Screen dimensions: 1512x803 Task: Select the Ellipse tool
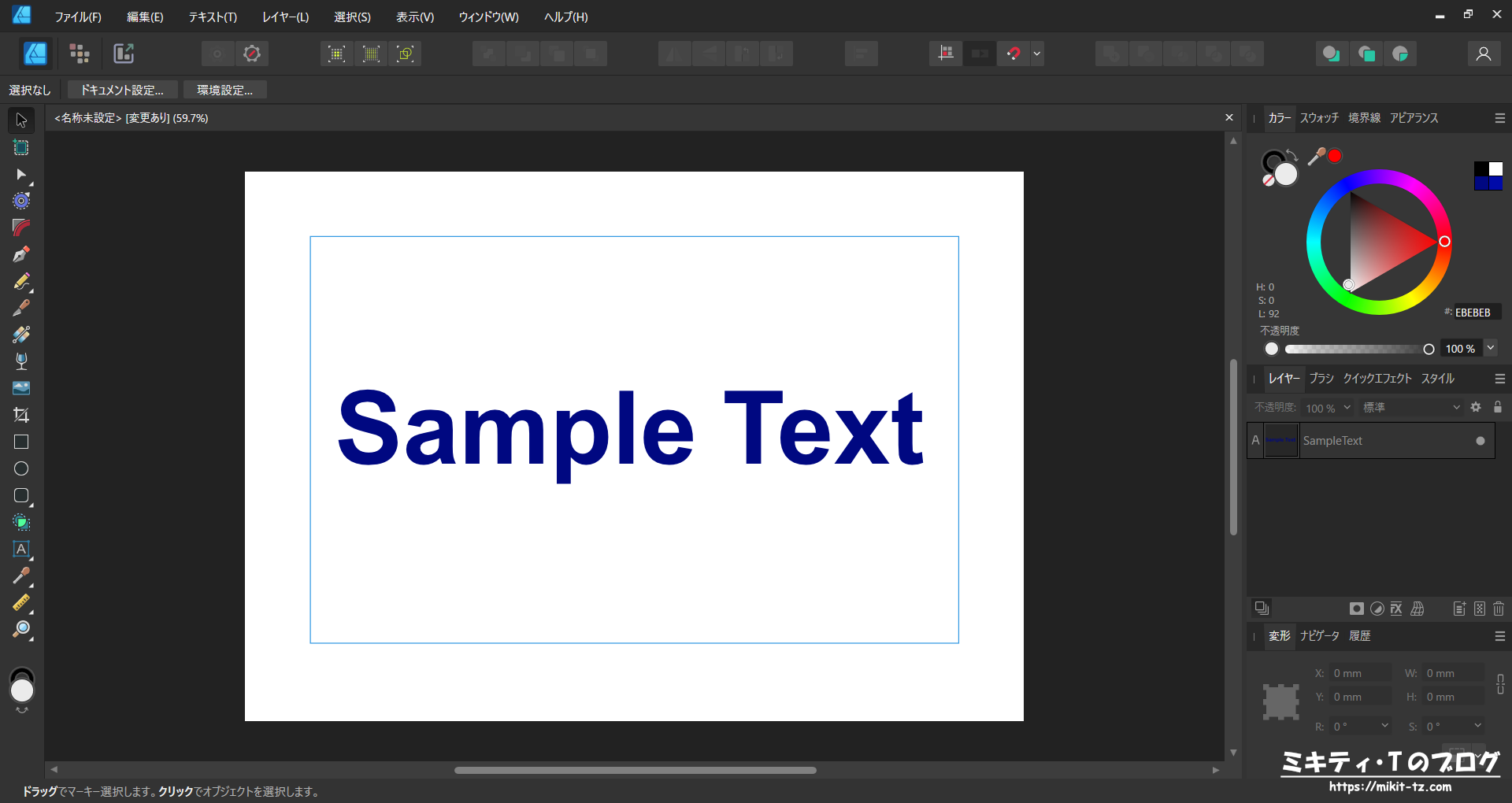(x=21, y=468)
